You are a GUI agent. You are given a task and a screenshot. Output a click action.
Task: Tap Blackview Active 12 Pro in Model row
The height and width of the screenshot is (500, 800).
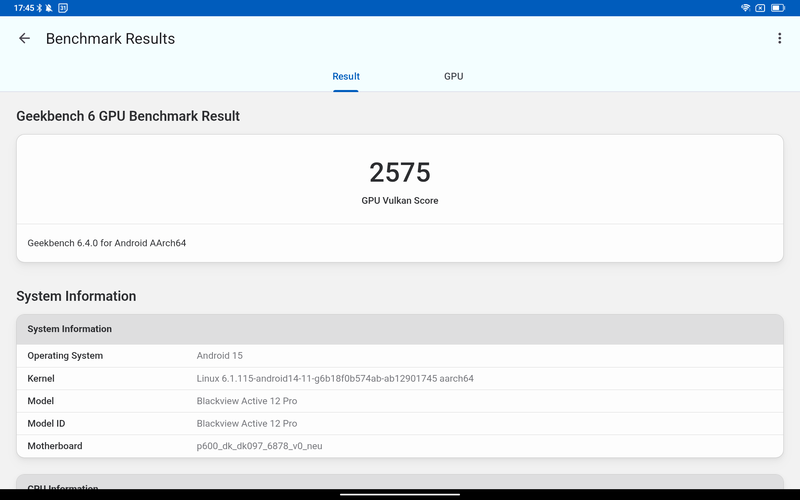coord(247,401)
